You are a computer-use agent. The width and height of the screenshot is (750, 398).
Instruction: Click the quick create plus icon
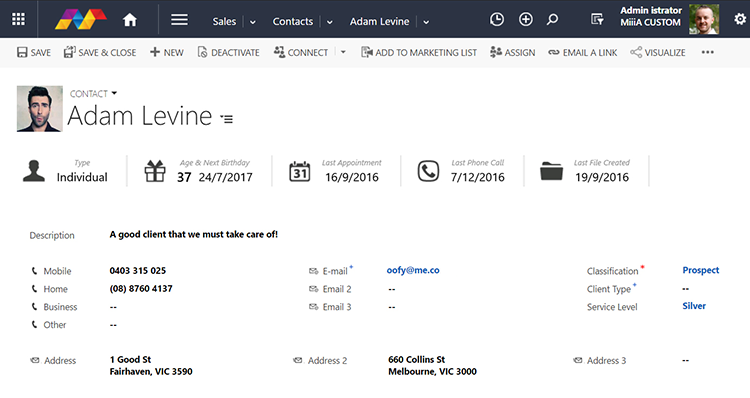pyautogui.click(x=526, y=20)
